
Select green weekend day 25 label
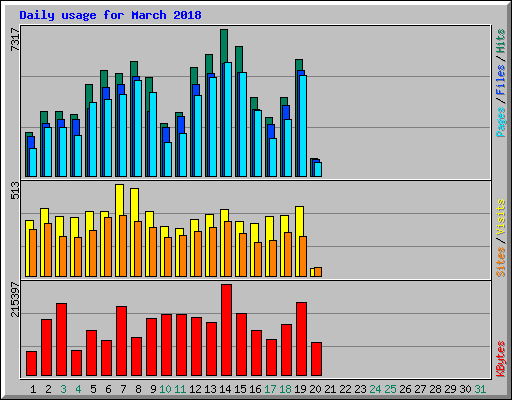[x=390, y=389]
